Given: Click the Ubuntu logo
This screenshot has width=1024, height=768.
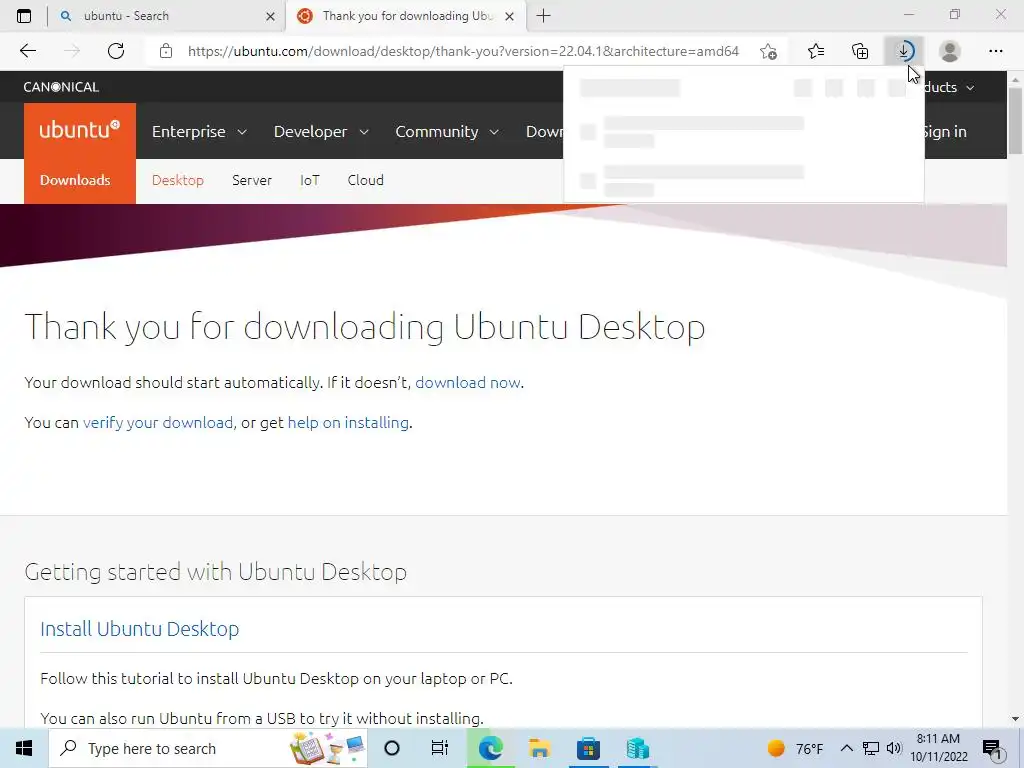Looking at the screenshot, I should point(80,131).
